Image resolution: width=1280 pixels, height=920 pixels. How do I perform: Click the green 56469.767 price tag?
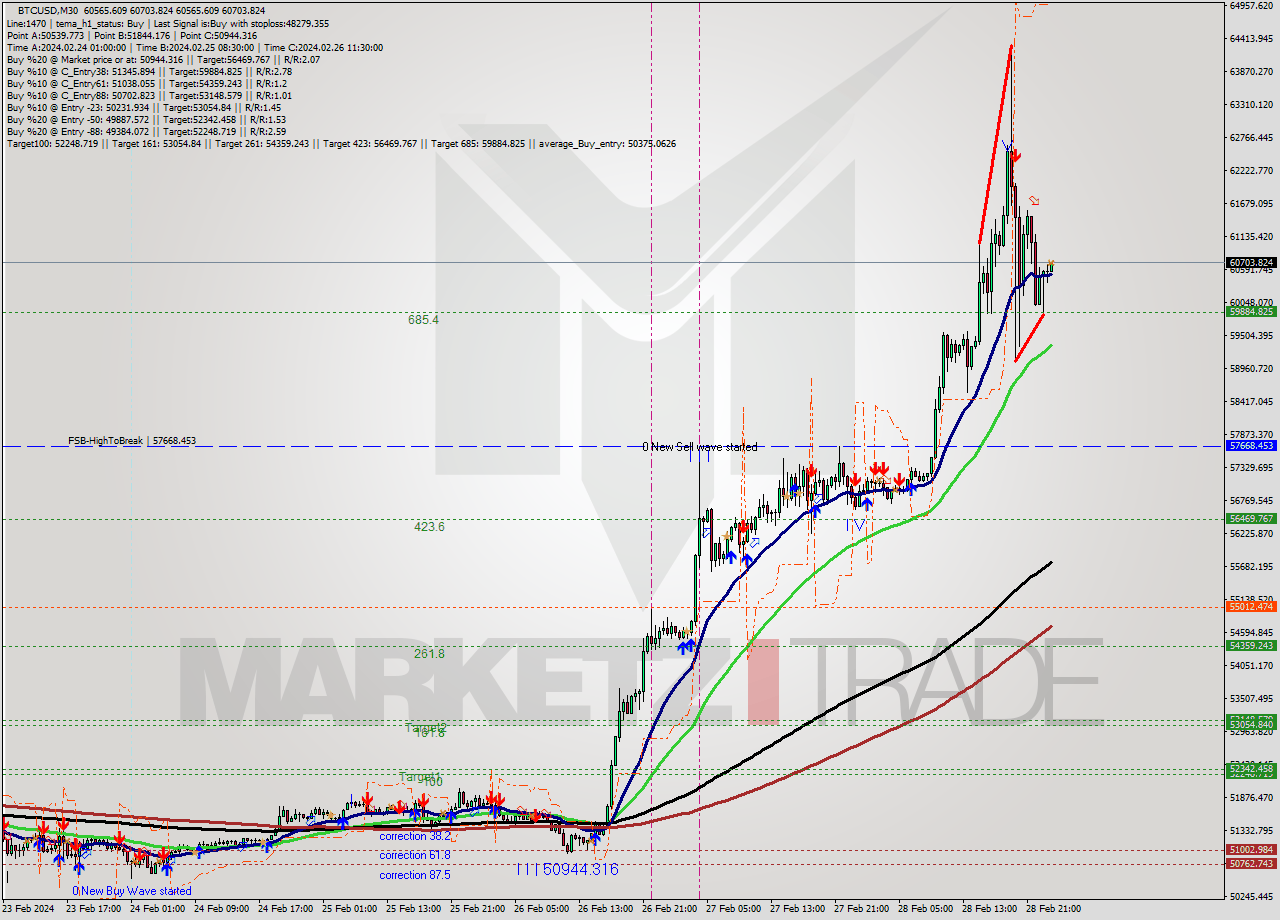point(1250,519)
